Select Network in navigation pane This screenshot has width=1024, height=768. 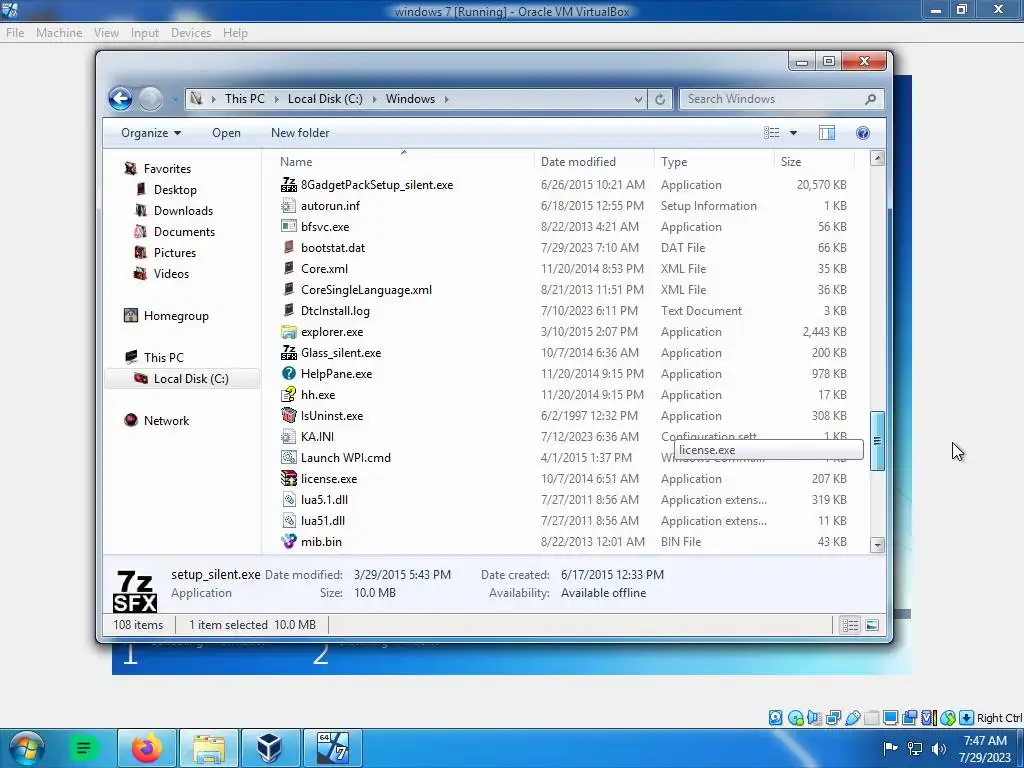point(166,421)
